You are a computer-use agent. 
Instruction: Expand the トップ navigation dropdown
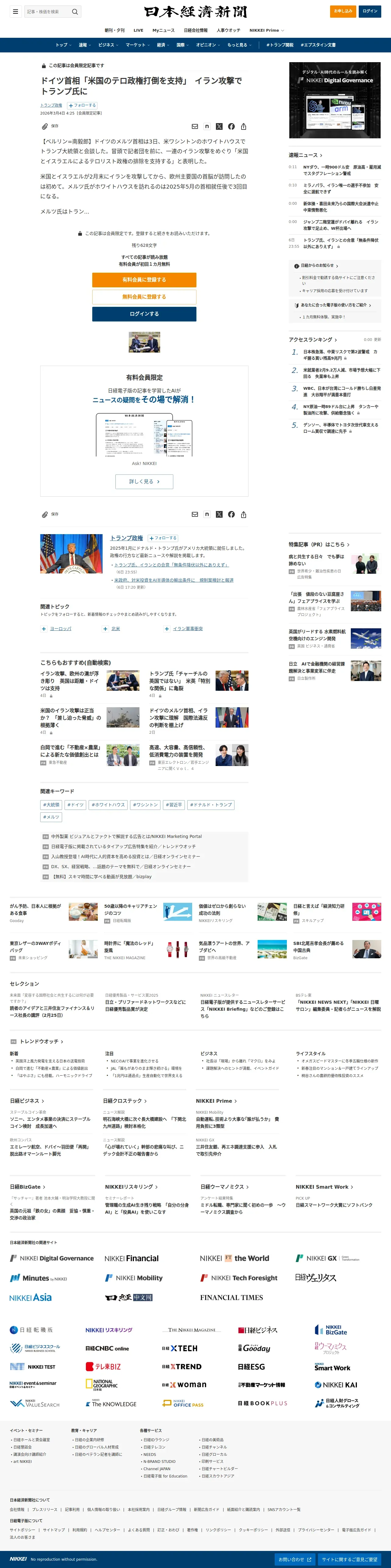coord(64,45)
